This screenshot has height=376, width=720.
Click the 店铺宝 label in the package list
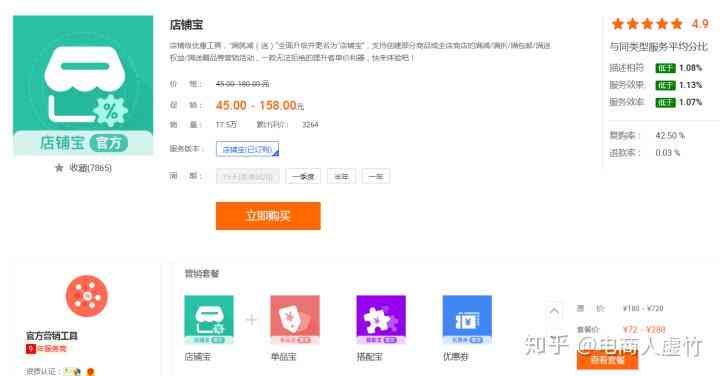coord(197,357)
